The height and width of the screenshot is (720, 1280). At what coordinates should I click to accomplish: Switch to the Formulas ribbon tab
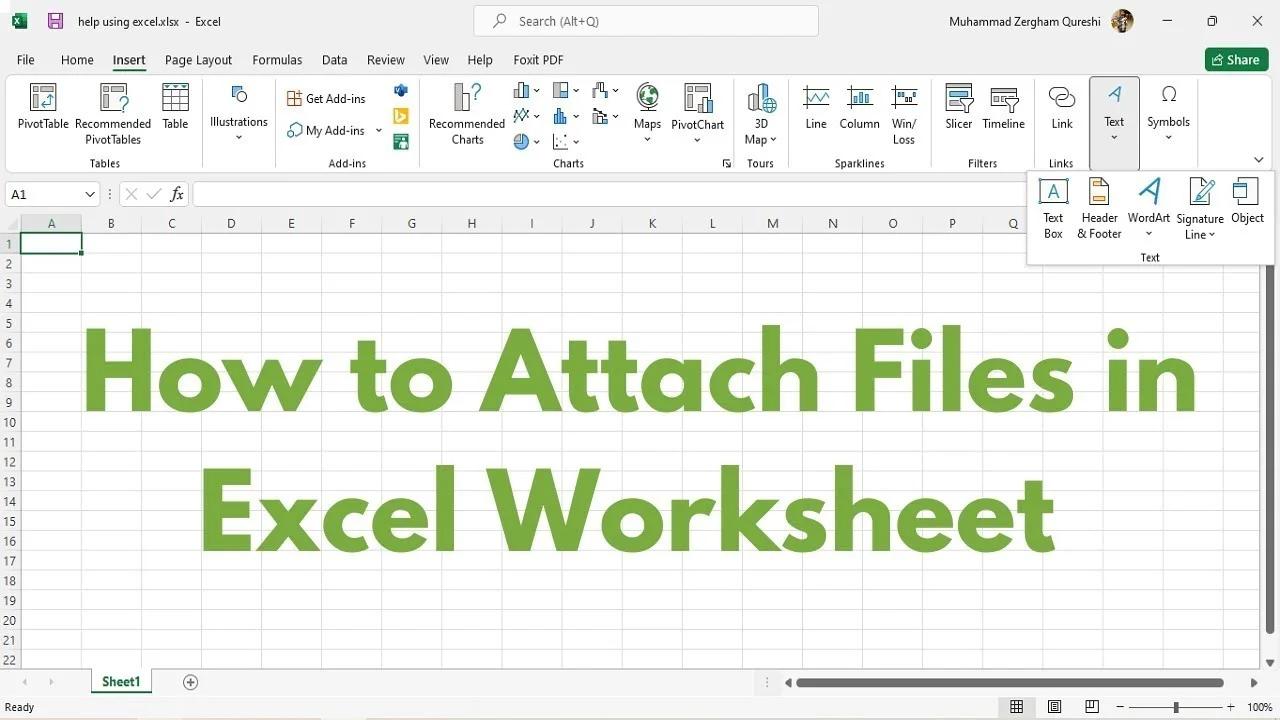coord(277,60)
